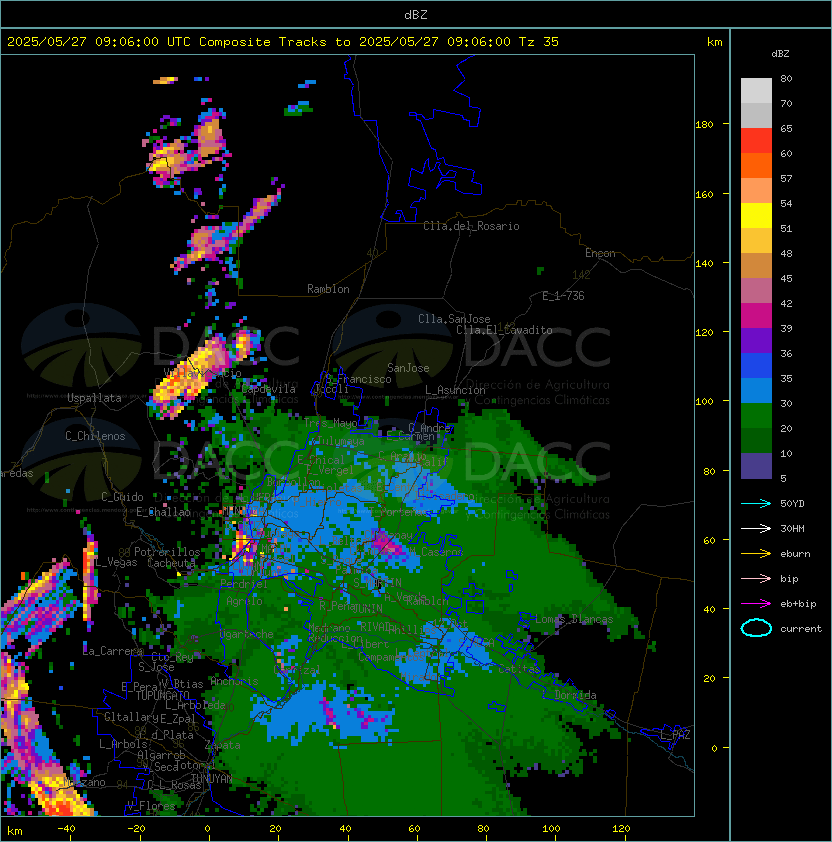Viewport: 832px width, 842px height.
Task: Click the '42' value on dBZ scale
Action: tap(786, 303)
